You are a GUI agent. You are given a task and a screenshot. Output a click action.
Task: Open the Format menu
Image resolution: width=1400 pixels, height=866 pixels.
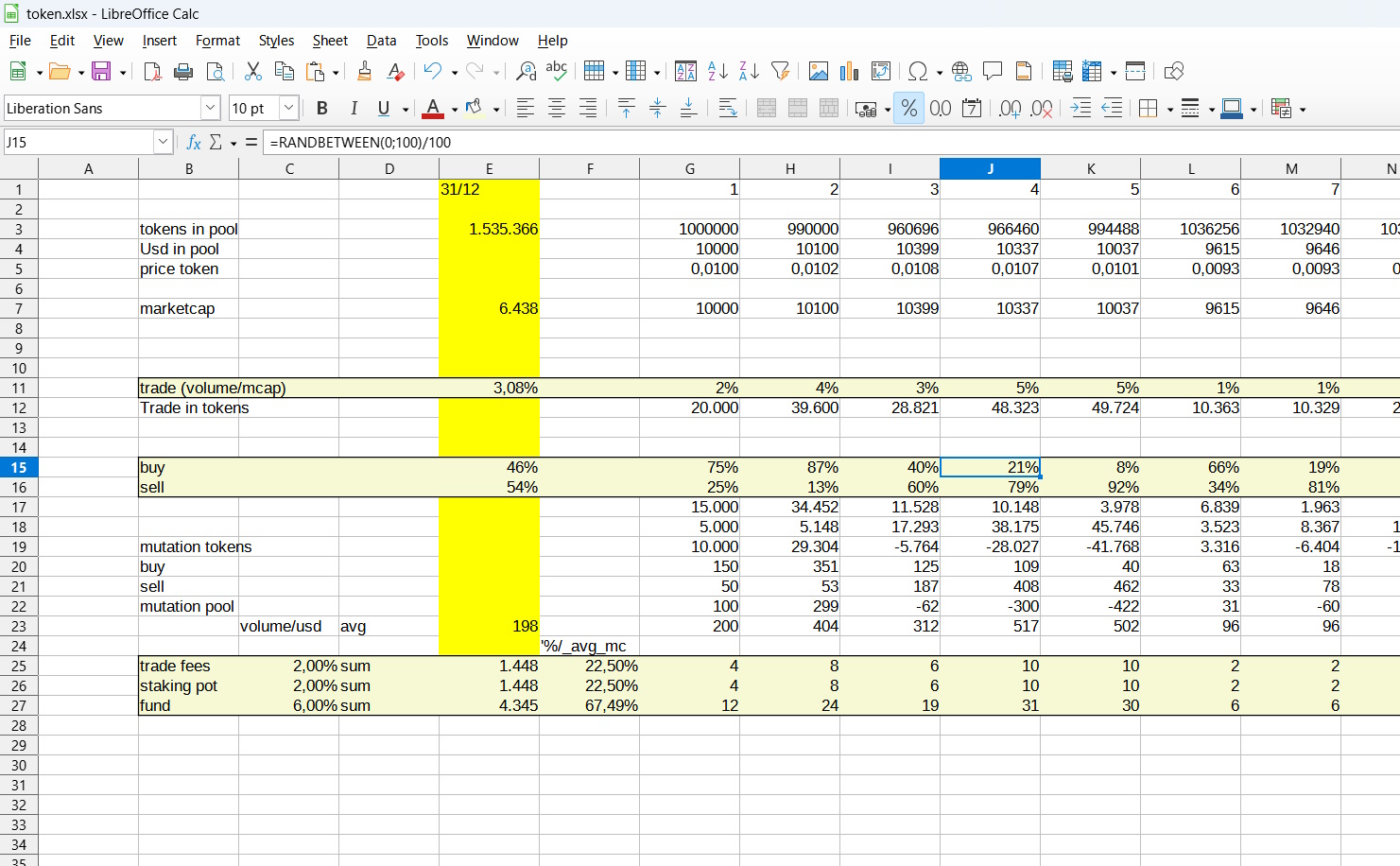(217, 41)
